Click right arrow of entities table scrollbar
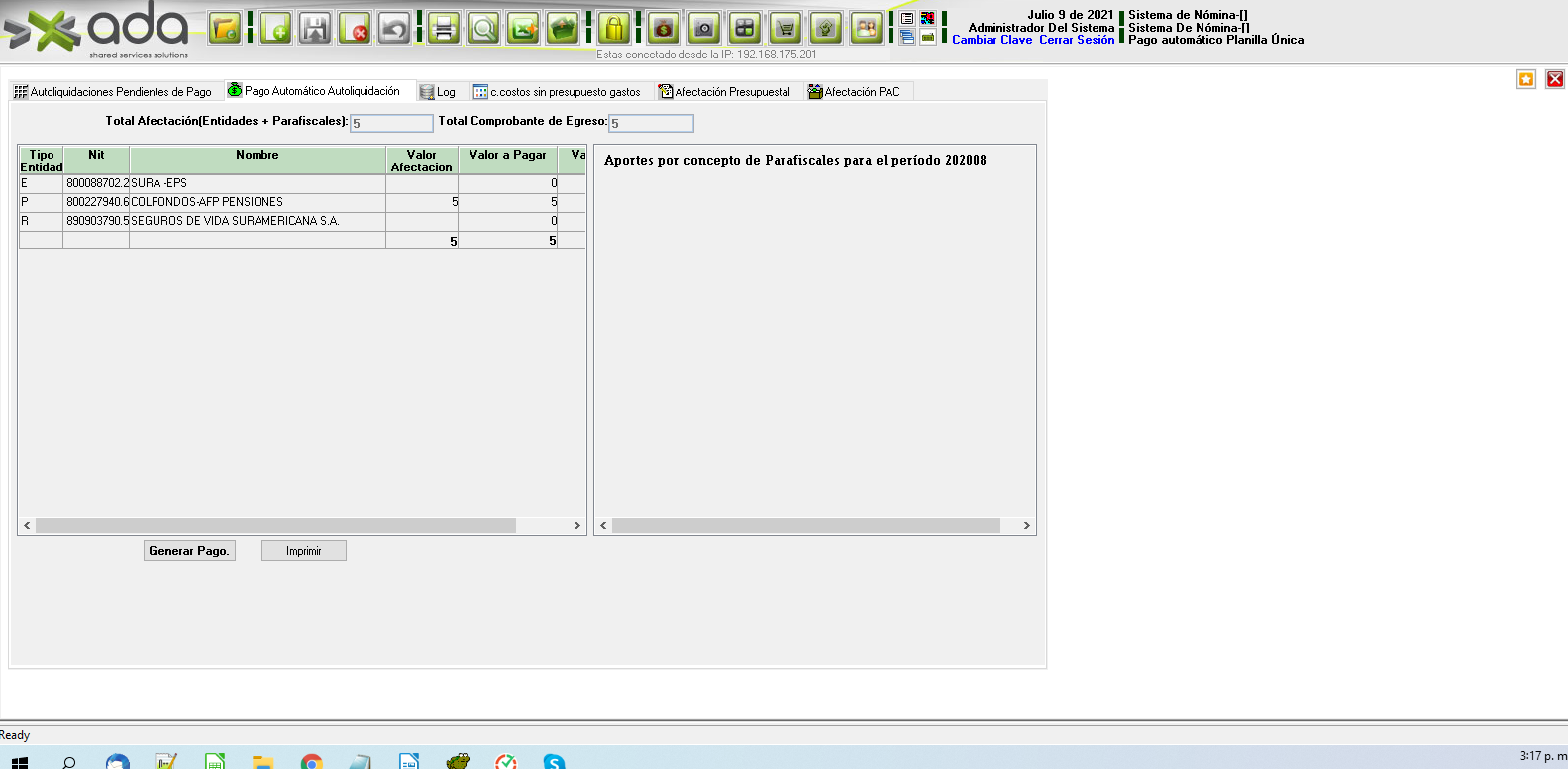 [x=577, y=526]
